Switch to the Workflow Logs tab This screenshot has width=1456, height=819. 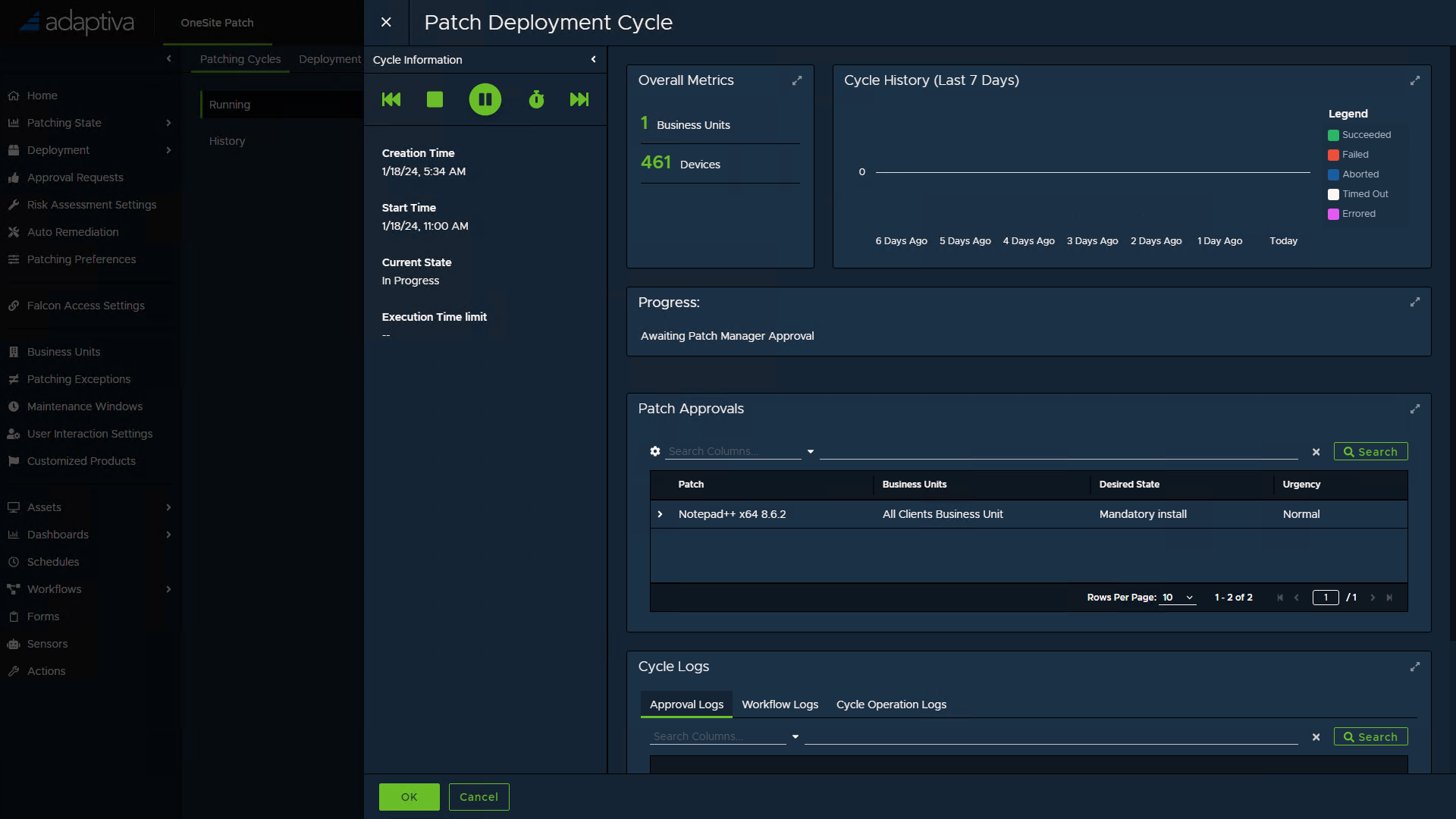pyautogui.click(x=780, y=704)
